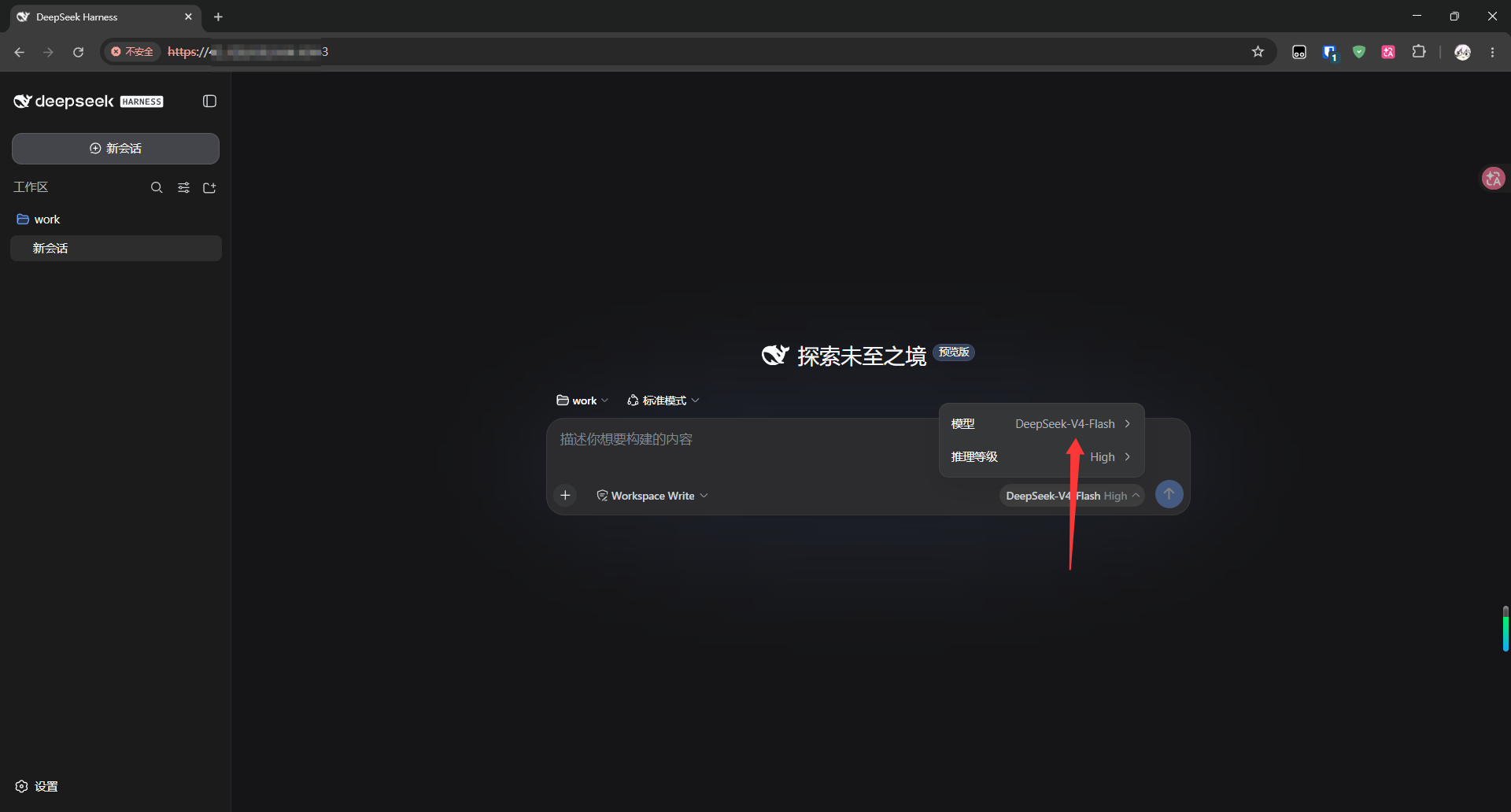Viewport: 1511px width, 812px height.
Task: Click the 预览版 preview badge
Action: pyautogui.click(x=954, y=352)
